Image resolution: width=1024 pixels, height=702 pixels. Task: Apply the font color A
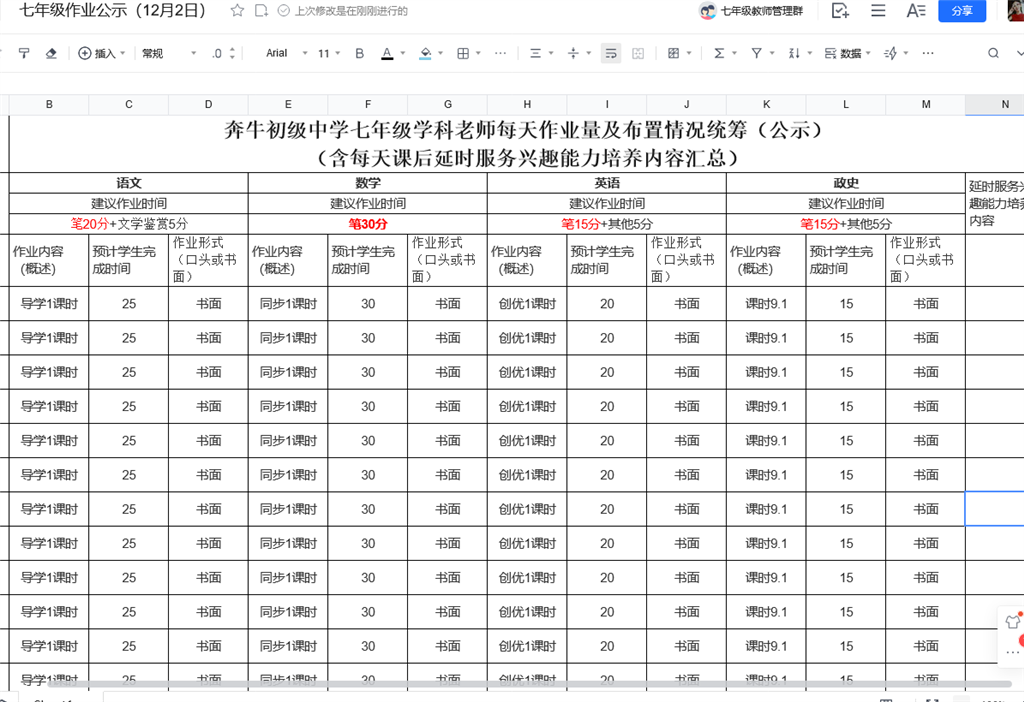coord(387,54)
